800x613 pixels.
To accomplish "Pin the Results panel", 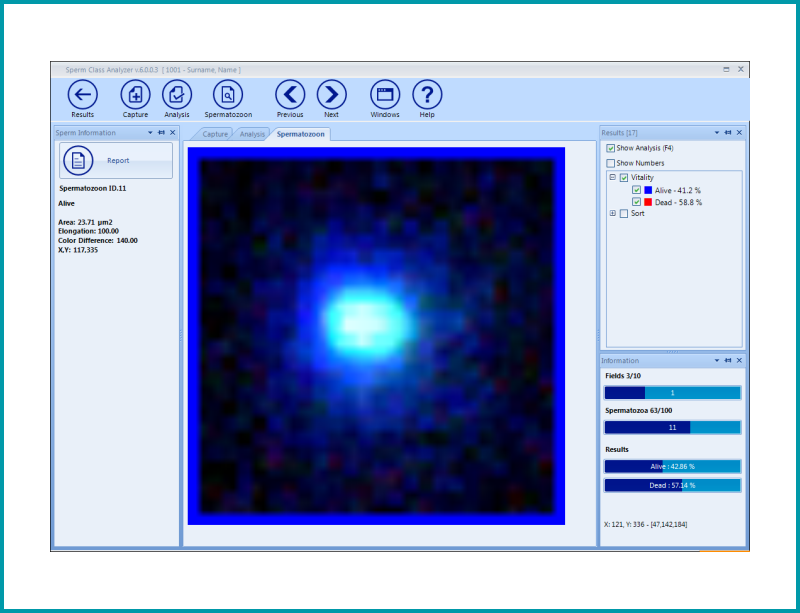I will (x=728, y=133).
